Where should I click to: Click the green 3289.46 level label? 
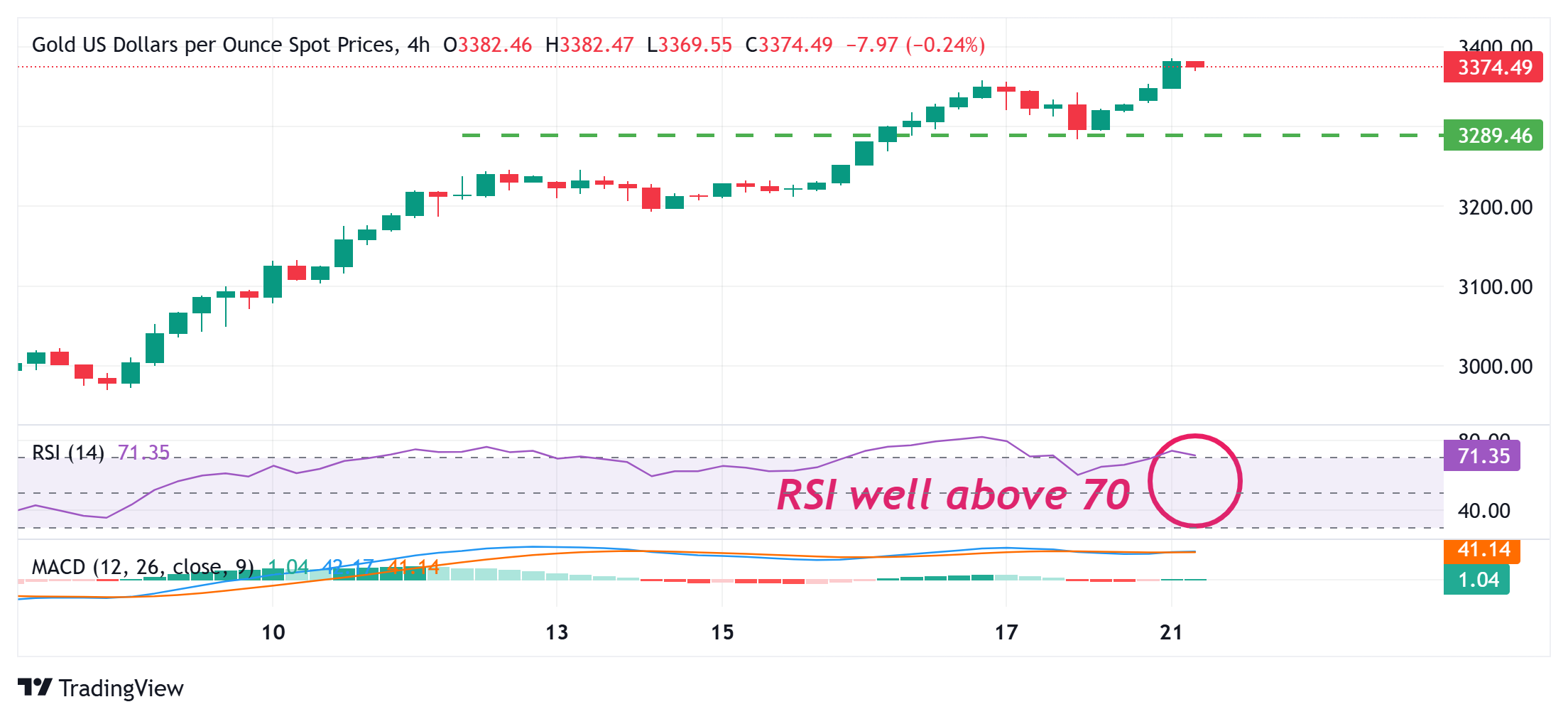tap(1493, 136)
